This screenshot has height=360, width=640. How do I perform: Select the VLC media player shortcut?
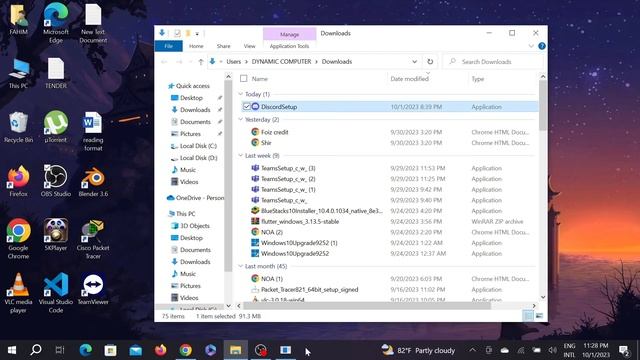(x=18, y=293)
